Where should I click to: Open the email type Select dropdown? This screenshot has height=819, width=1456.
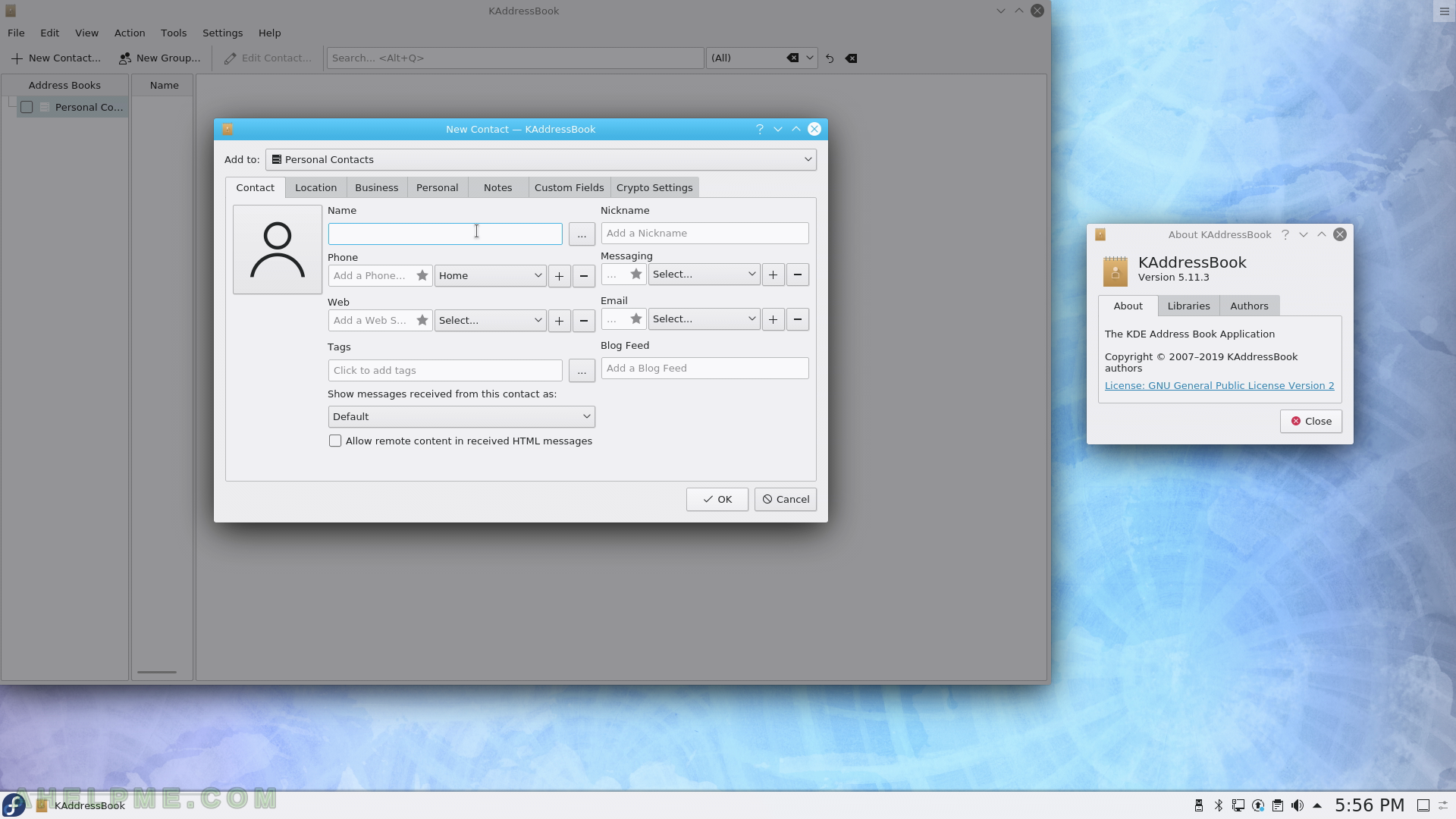click(x=704, y=318)
